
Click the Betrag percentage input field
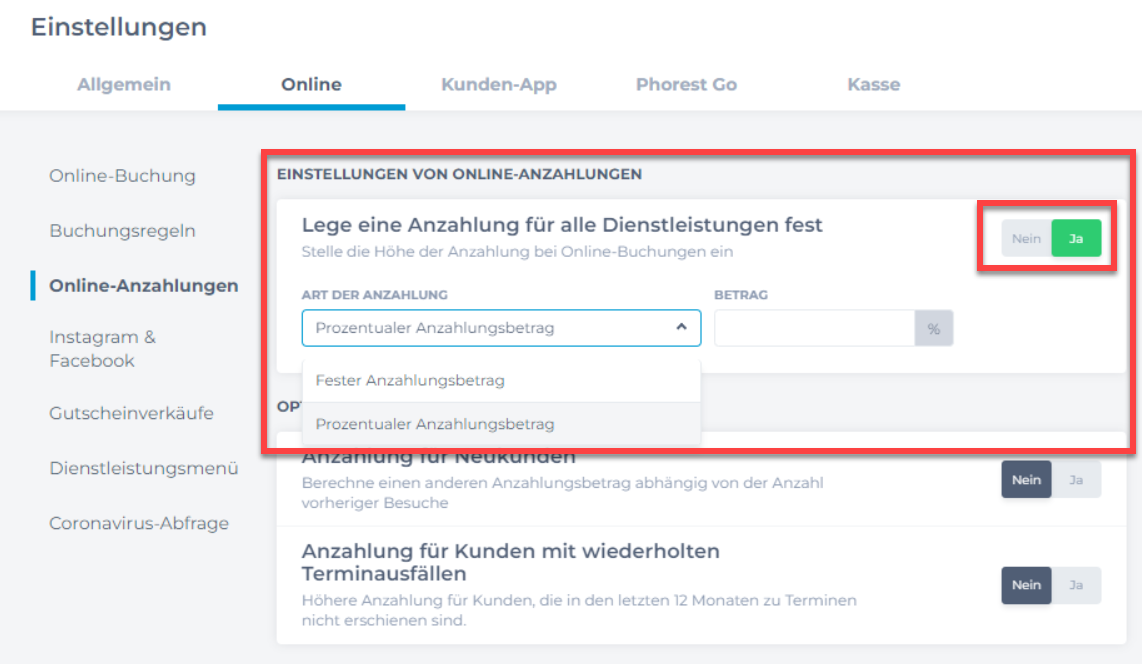(814, 328)
